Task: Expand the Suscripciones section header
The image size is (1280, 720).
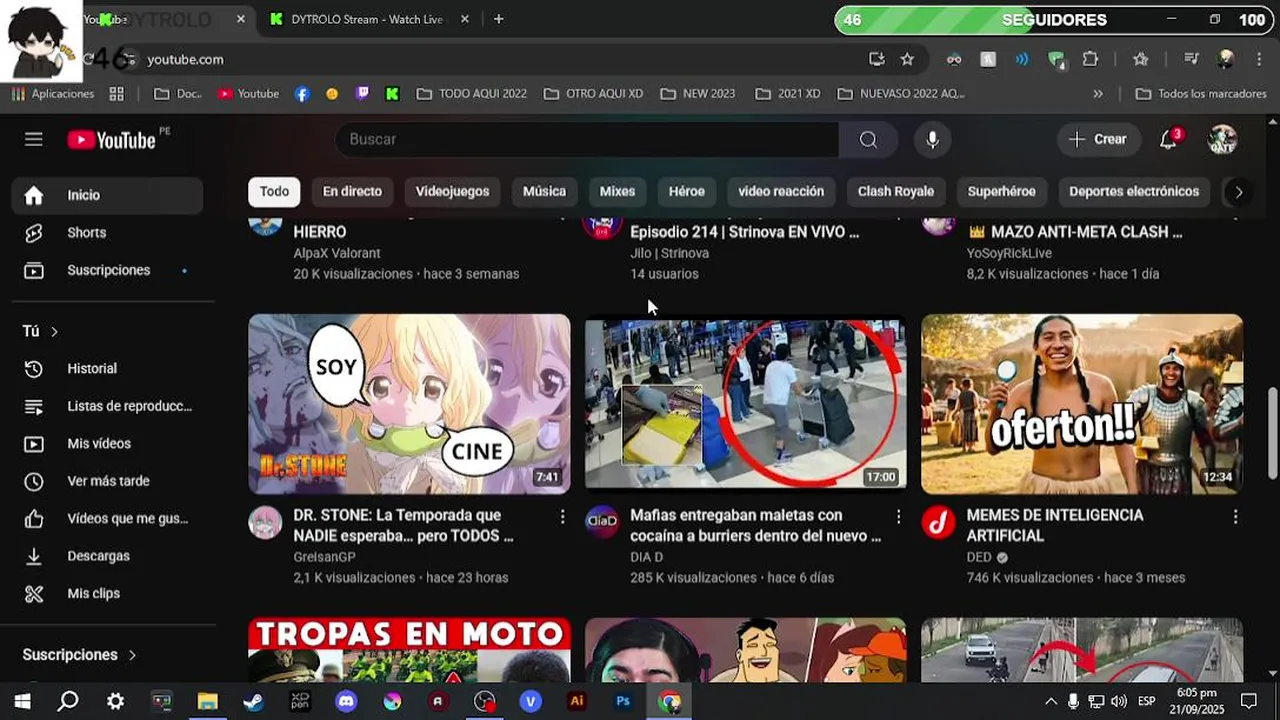Action: click(80, 655)
